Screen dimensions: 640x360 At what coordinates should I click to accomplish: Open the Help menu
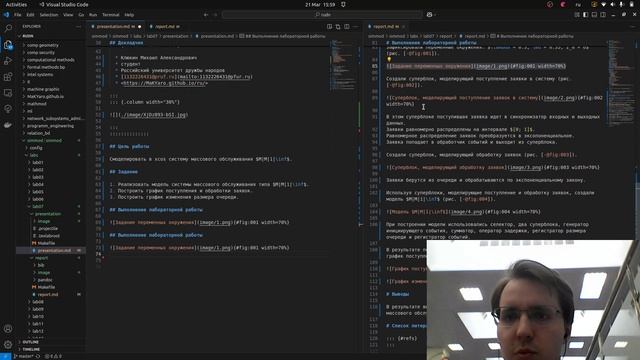click(x=129, y=15)
